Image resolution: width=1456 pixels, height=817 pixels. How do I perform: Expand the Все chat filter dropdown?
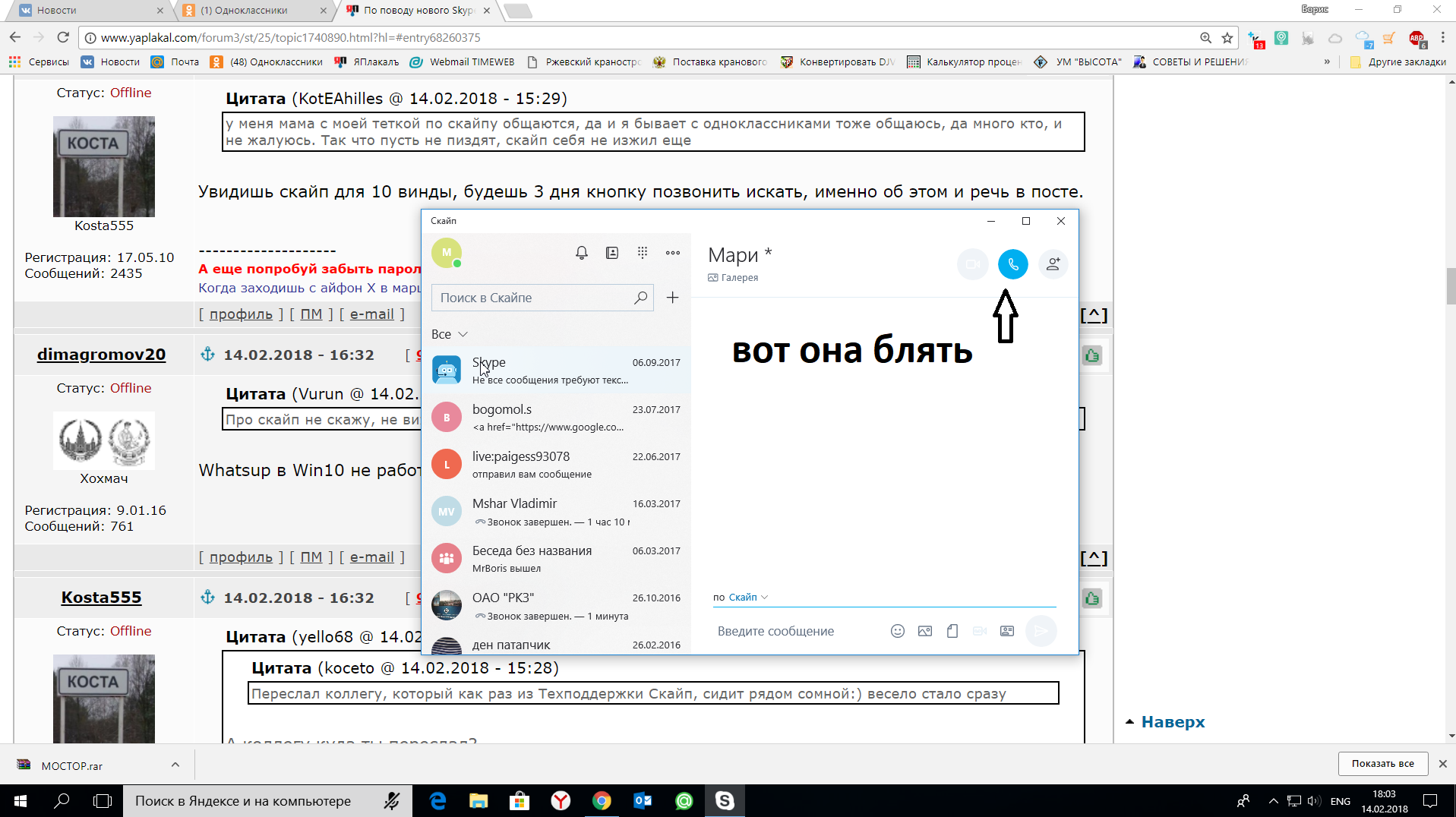(x=450, y=334)
